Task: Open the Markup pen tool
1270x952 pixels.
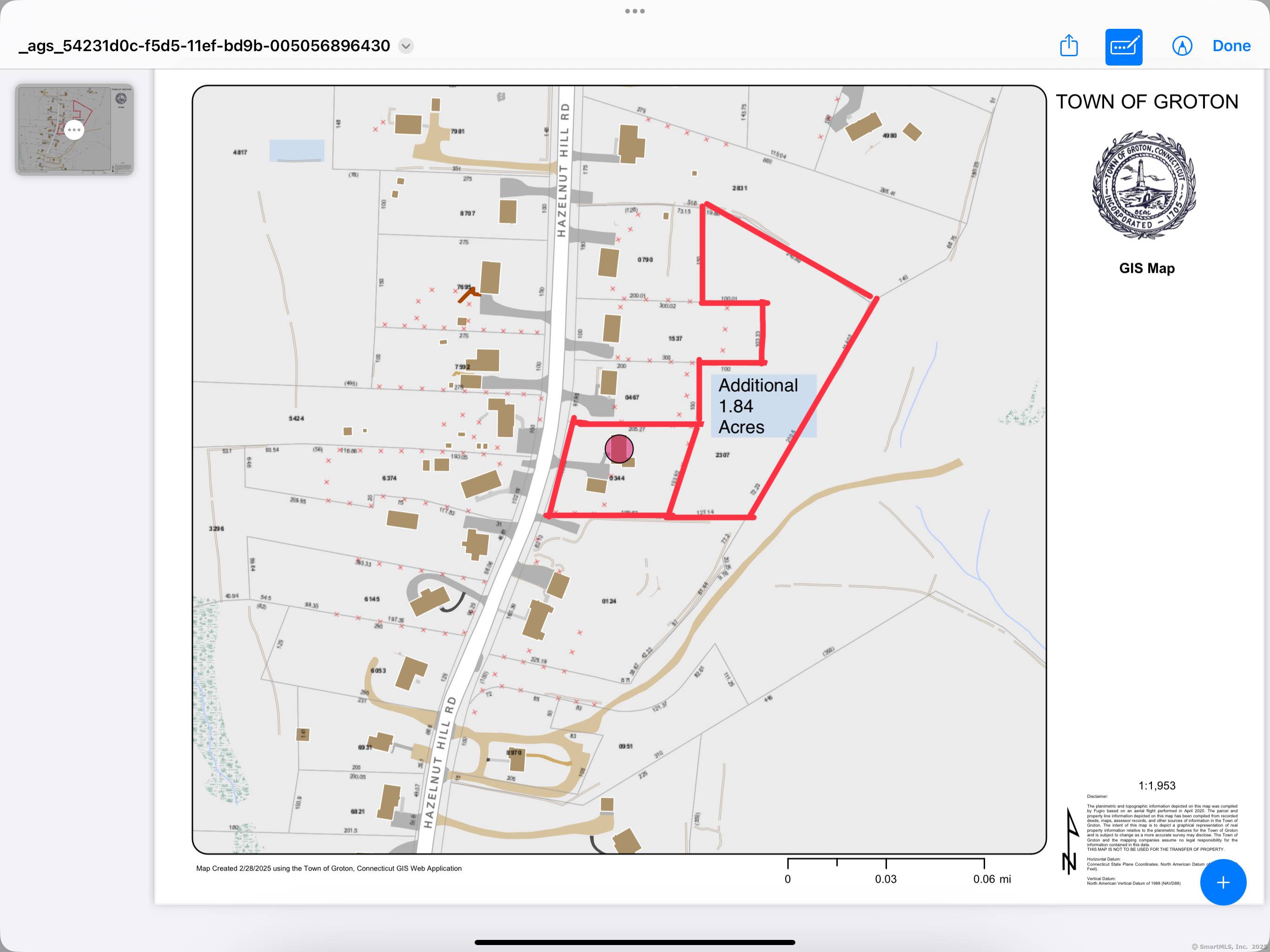Action: pyautogui.click(x=1182, y=46)
